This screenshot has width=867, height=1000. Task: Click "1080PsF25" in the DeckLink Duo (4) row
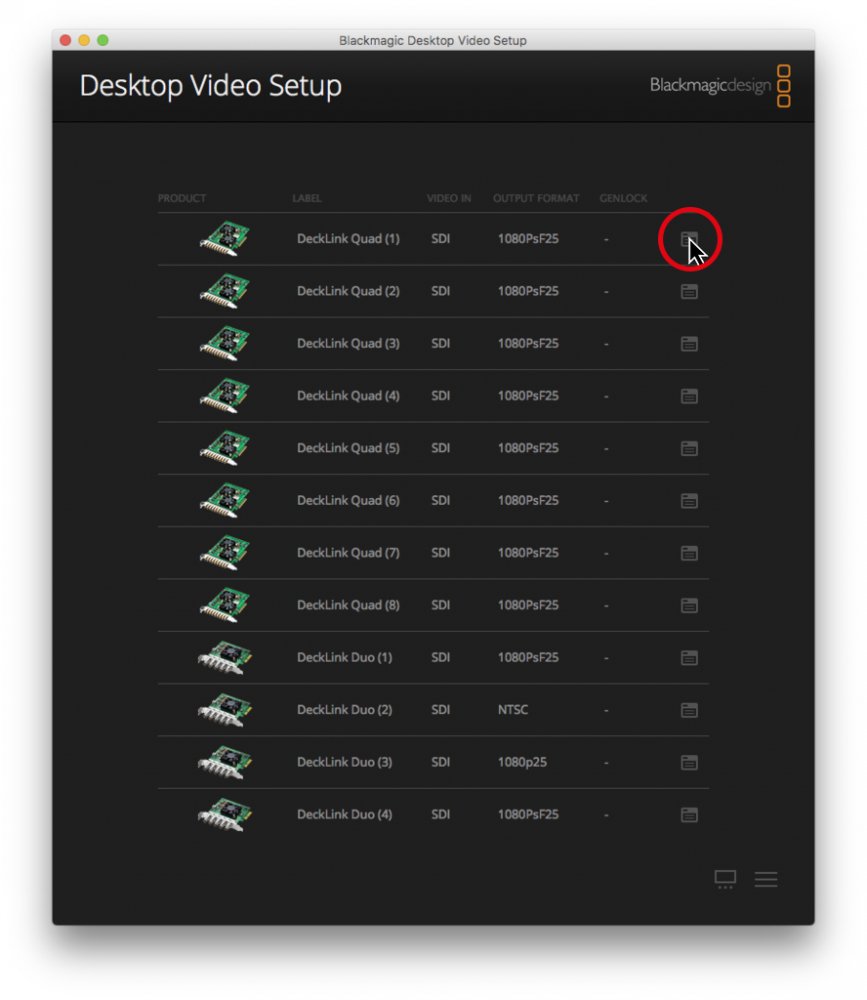528,814
